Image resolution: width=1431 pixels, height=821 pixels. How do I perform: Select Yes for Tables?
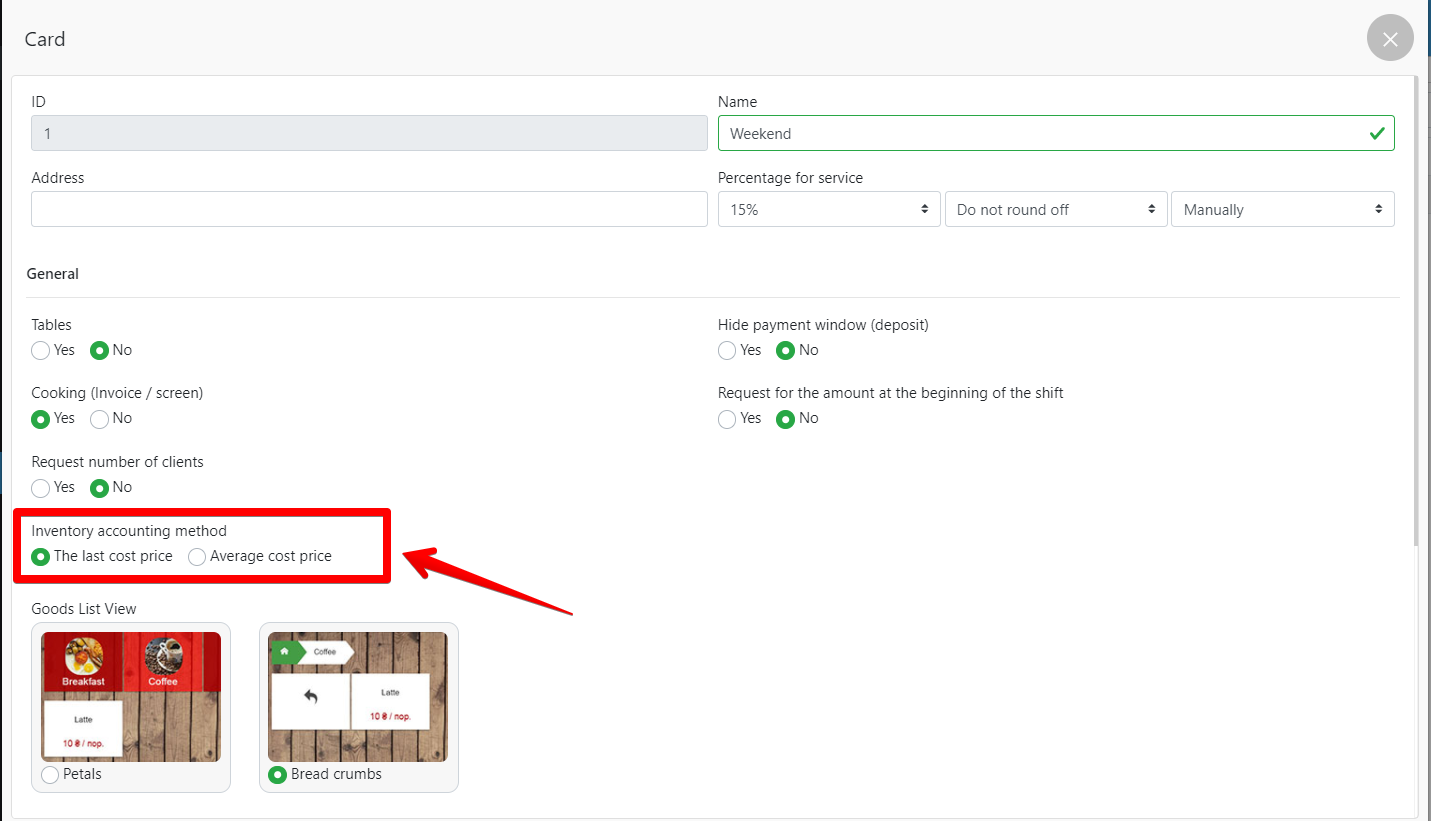tap(41, 350)
